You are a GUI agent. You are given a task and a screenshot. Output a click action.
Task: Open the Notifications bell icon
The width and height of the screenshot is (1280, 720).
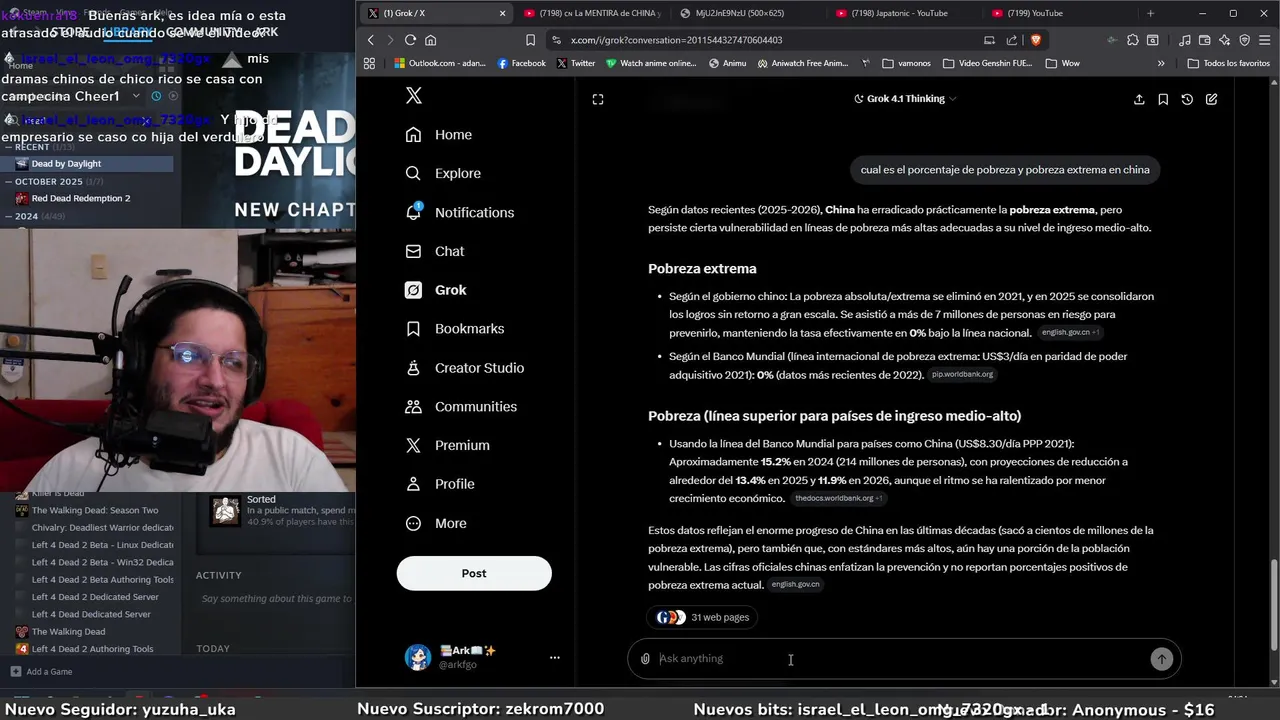pos(413,212)
